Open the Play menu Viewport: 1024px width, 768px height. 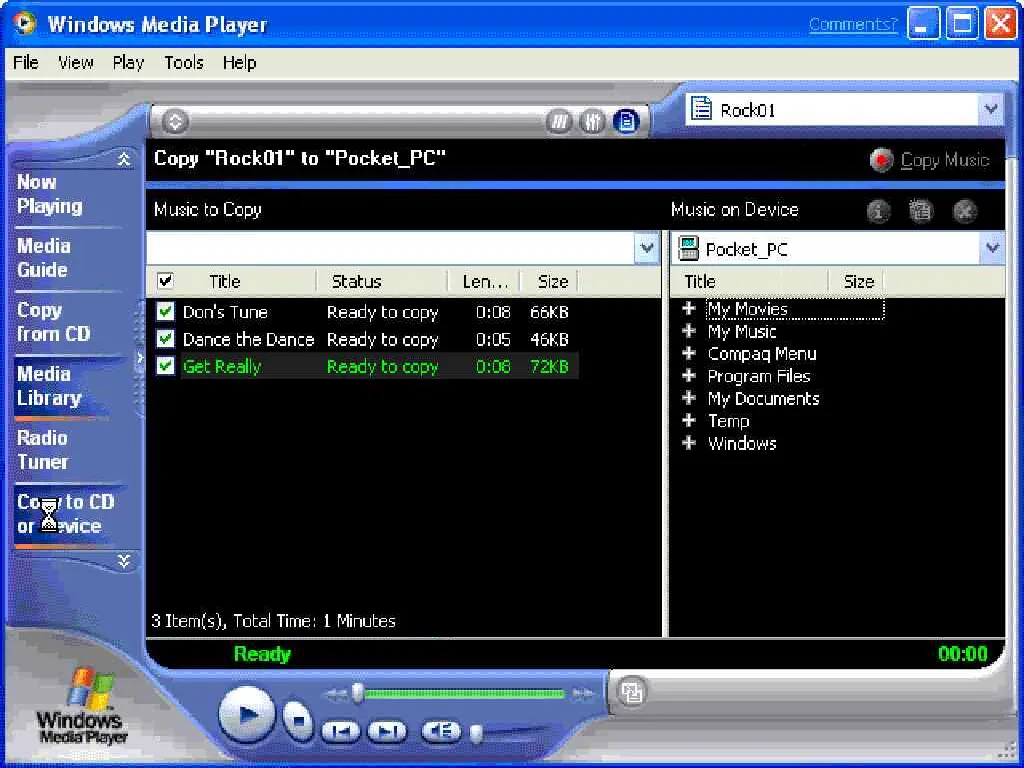pos(128,63)
